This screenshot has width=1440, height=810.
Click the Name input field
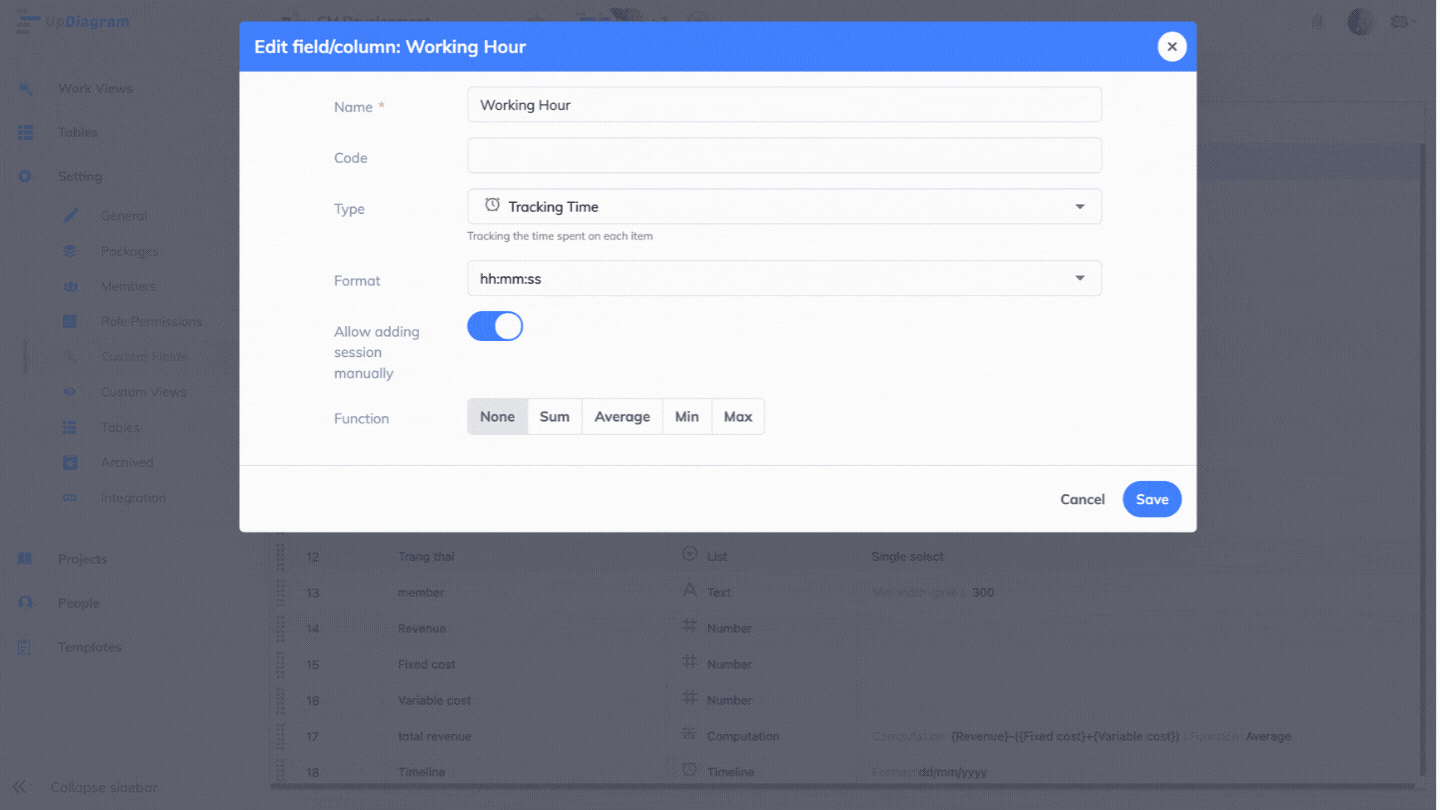point(784,105)
